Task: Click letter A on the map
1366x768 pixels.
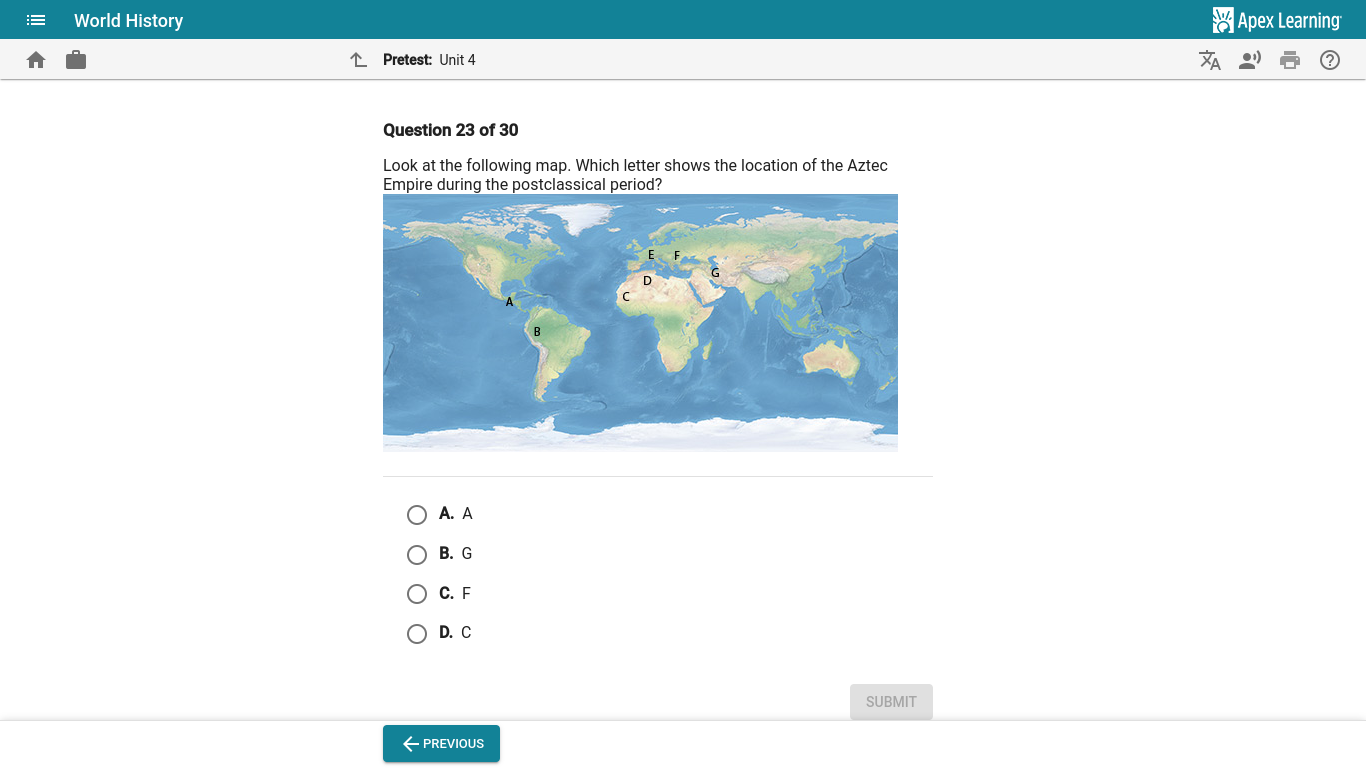Action: click(x=509, y=300)
